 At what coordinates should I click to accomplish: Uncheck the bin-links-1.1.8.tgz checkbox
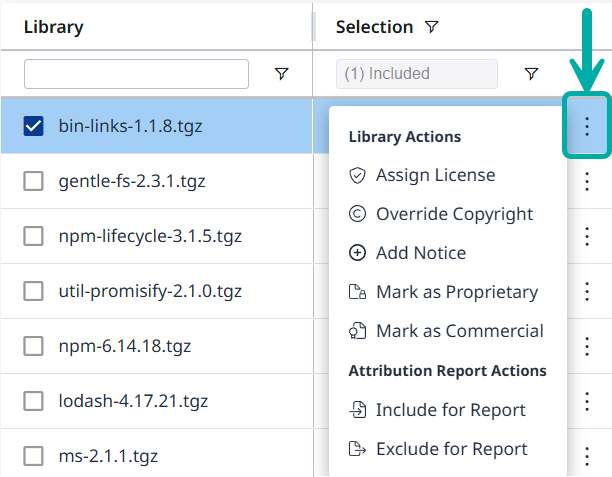[33, 126]
